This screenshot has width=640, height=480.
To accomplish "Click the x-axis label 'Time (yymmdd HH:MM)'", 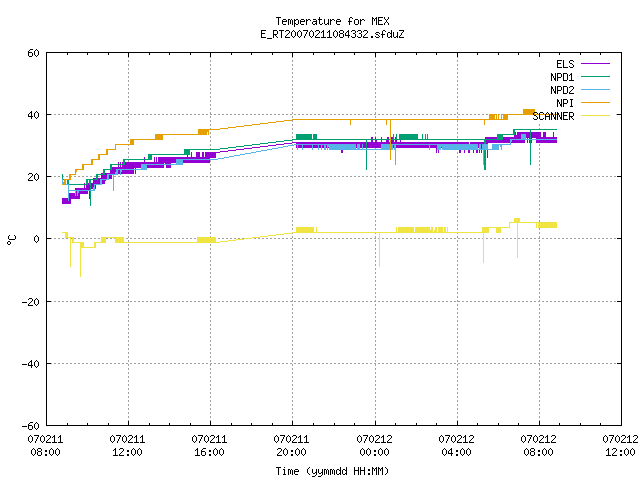I will 332,471.
